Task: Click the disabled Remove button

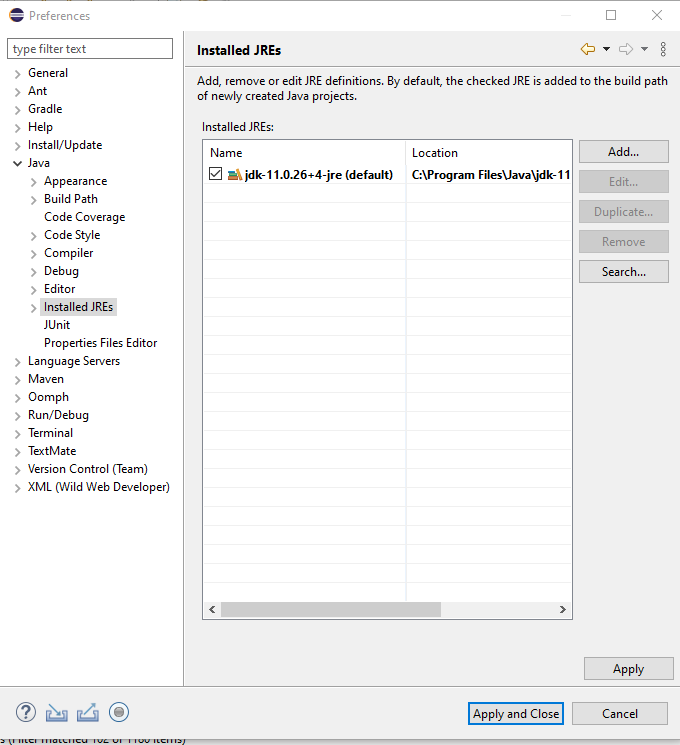Action: 623,241
